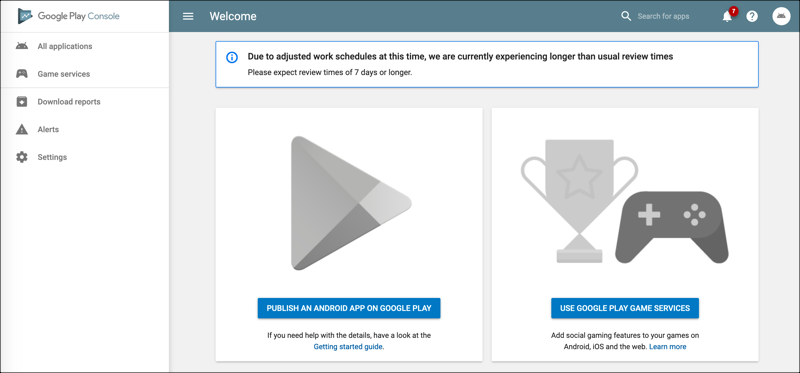Viewport: 800px width, 373px height.
Task: Click Use Google Play Game Services button
Action: pos(625,308)
